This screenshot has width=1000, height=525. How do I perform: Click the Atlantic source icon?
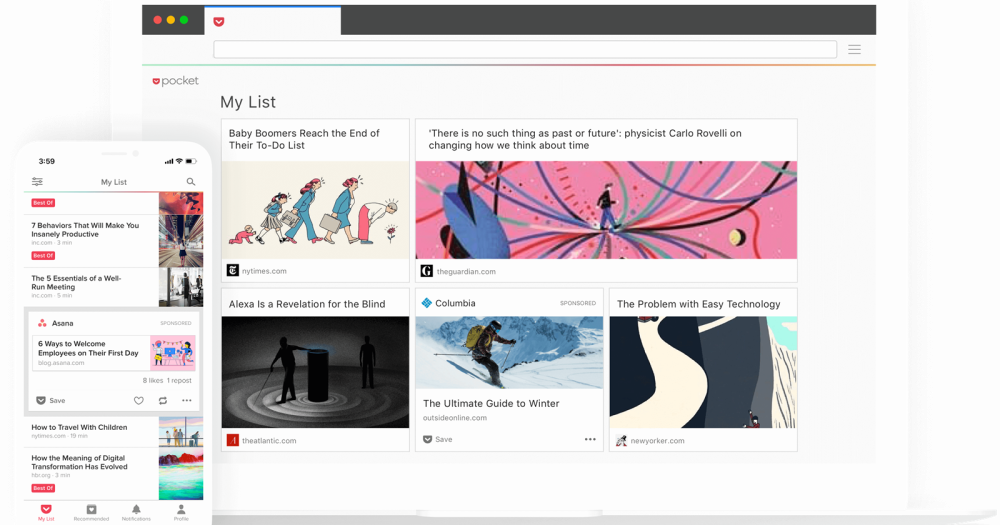(x=233, y=440)
